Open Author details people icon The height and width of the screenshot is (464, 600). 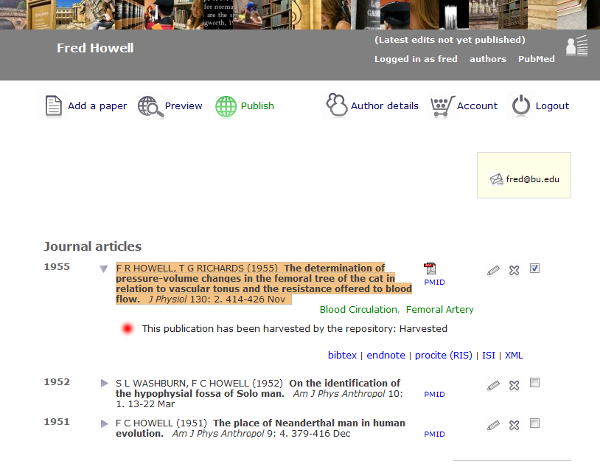coord(336,105)
